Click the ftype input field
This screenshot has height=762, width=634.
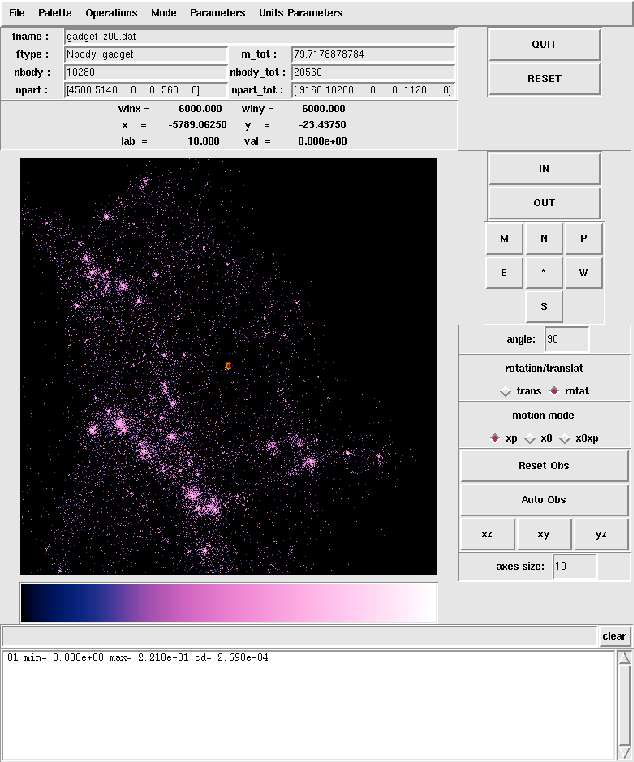[146, 54]
